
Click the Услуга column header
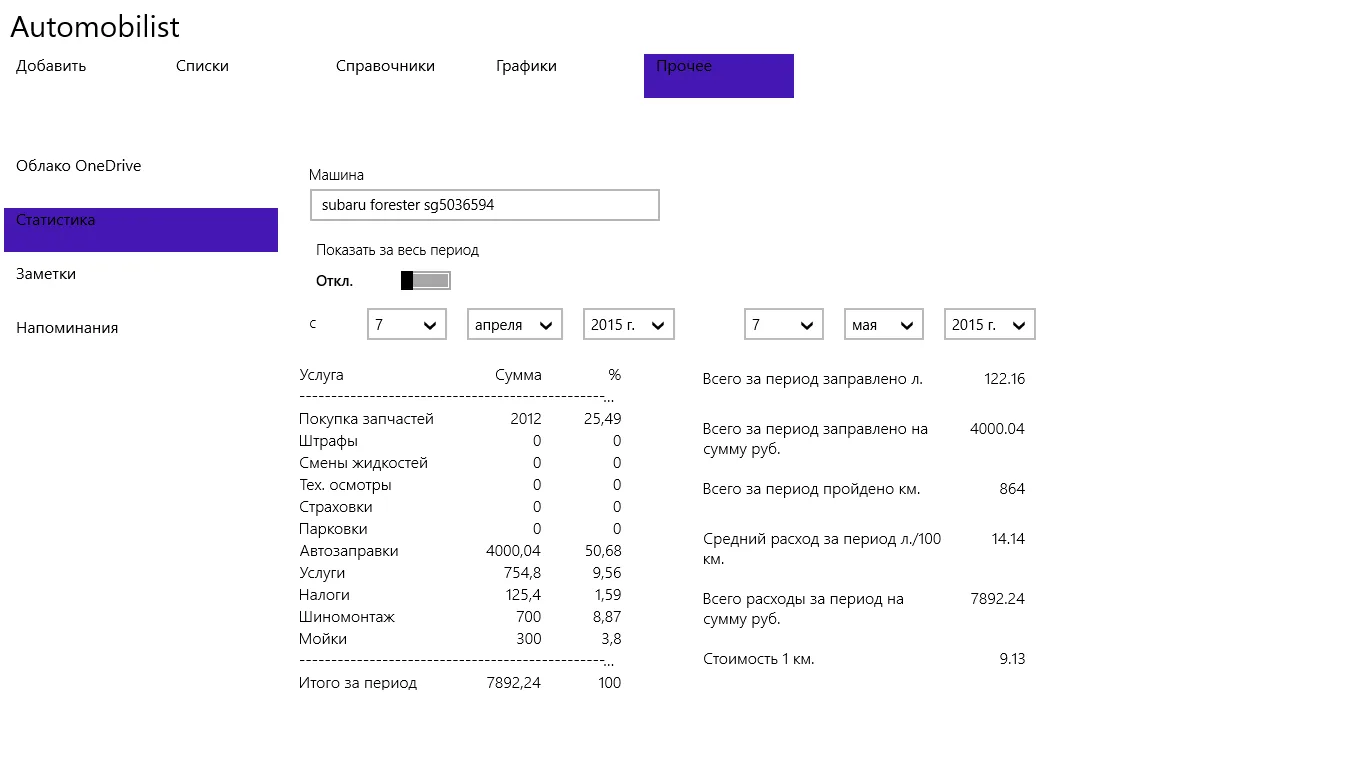coord(321,375)
